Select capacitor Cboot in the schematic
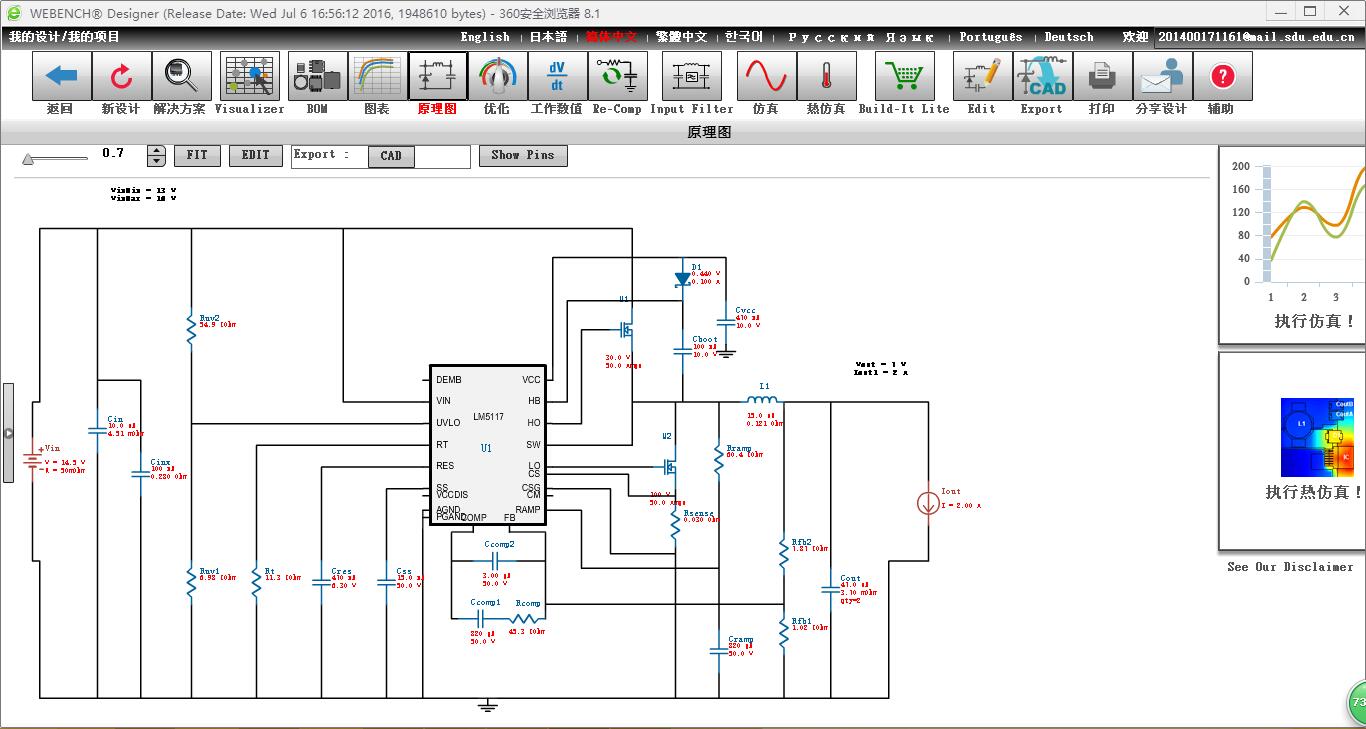 [683, 353]
